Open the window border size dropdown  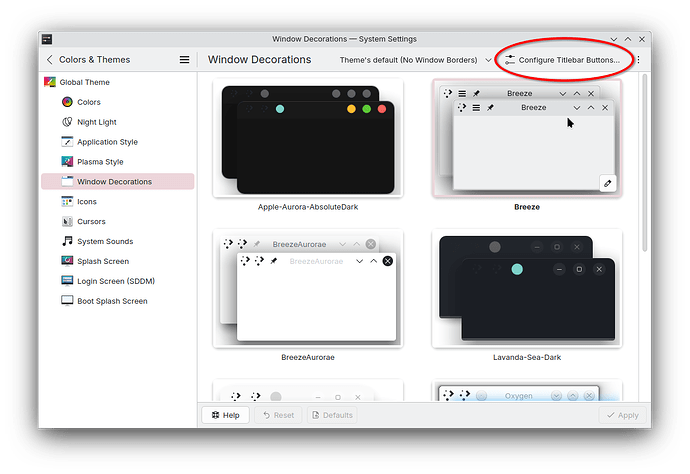pos(415,60)
